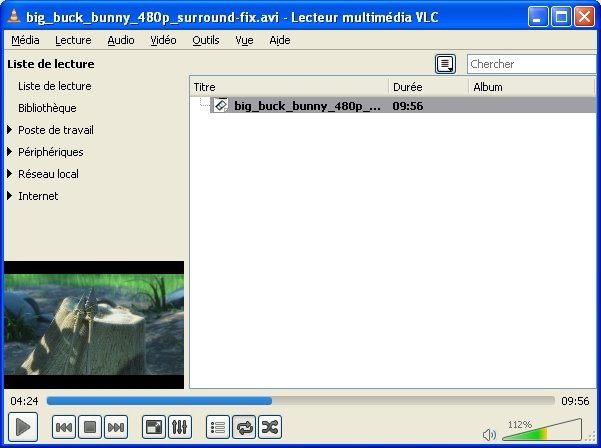Minimize the VLC window
This screenshot has height=448, width=601.
coord(537,17)
